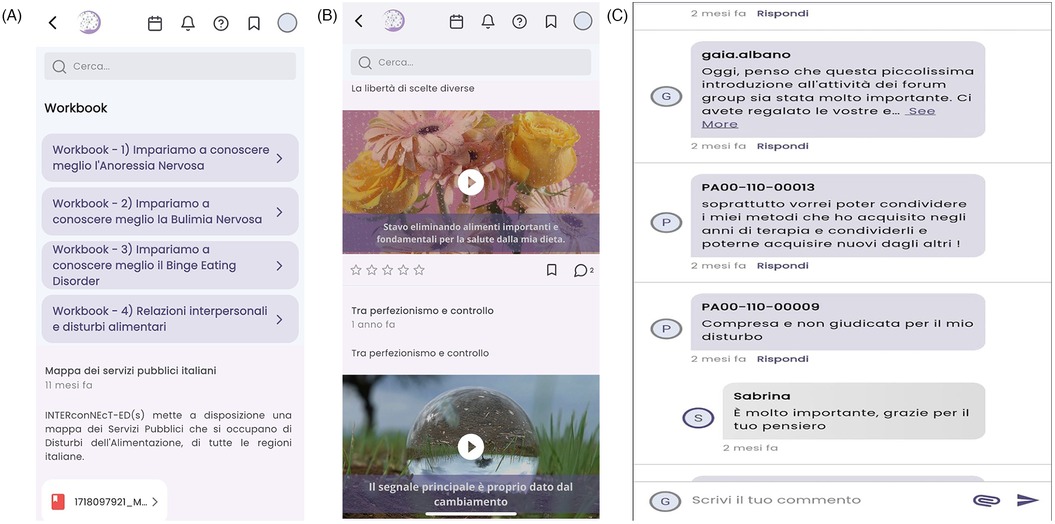Go back using panel A back arrow
The width and height of the screenshot is (1055, 524).
point(53,23)
